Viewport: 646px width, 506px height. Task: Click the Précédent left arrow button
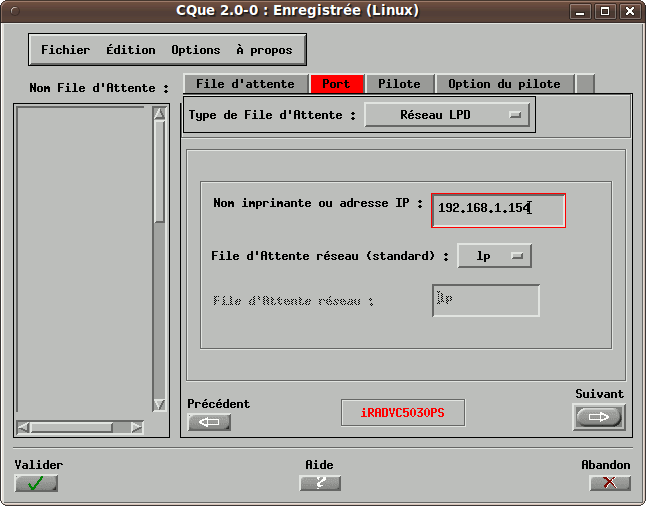(209, 422)
